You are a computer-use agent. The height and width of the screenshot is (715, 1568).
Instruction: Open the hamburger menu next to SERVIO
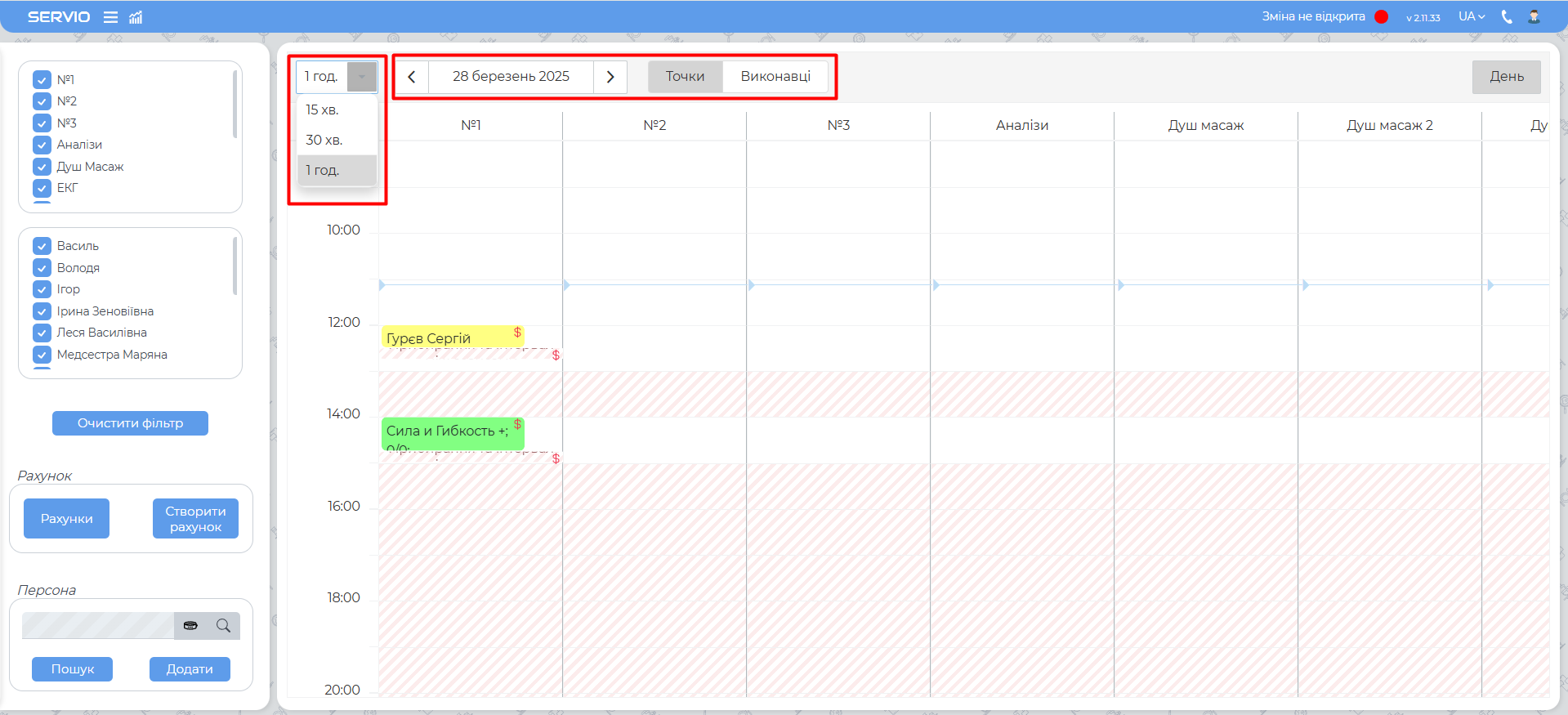pyautogui.click(x=110, y=17)
